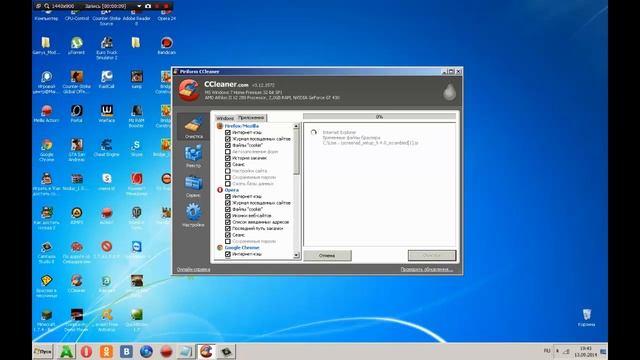Switch to the Applications (Приложения) tab

click(x=251, y=118)
